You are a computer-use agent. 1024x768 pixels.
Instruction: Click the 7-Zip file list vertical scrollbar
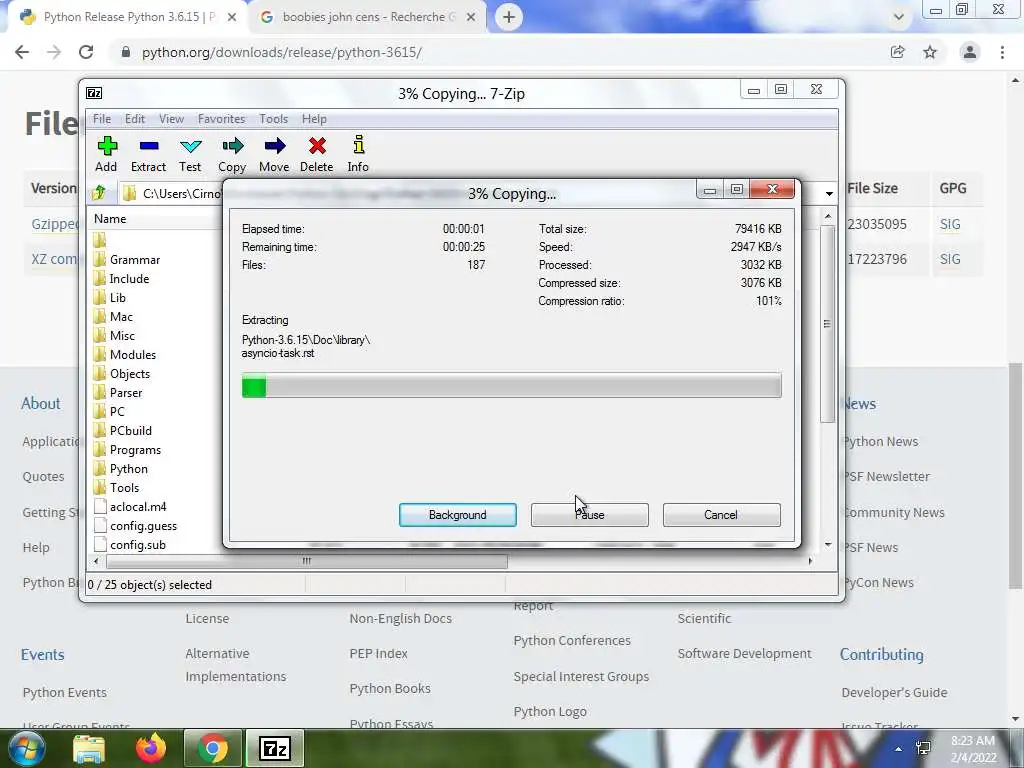coord(828,324)
